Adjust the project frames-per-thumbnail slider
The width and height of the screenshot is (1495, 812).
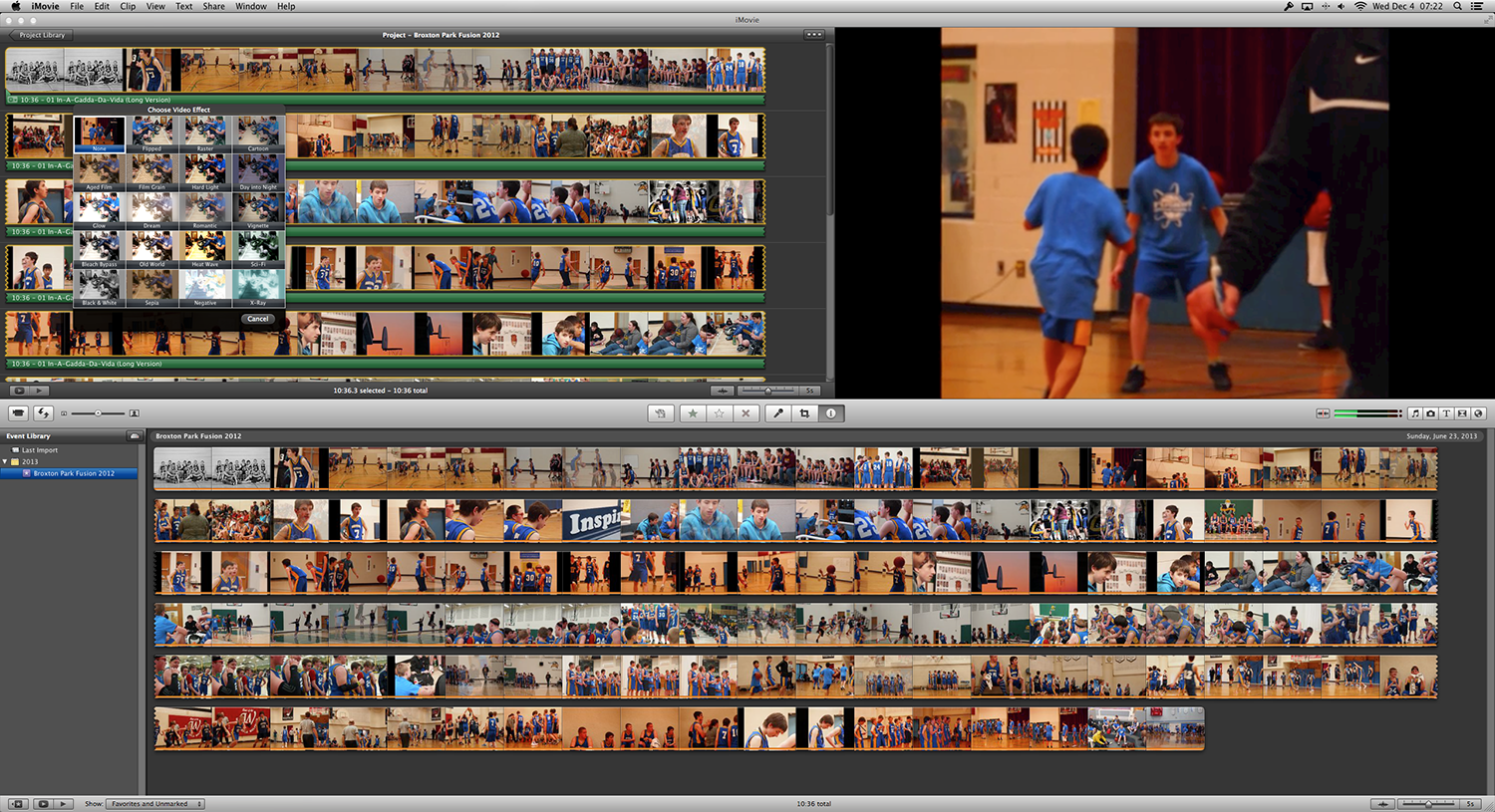tap(767, 391)
